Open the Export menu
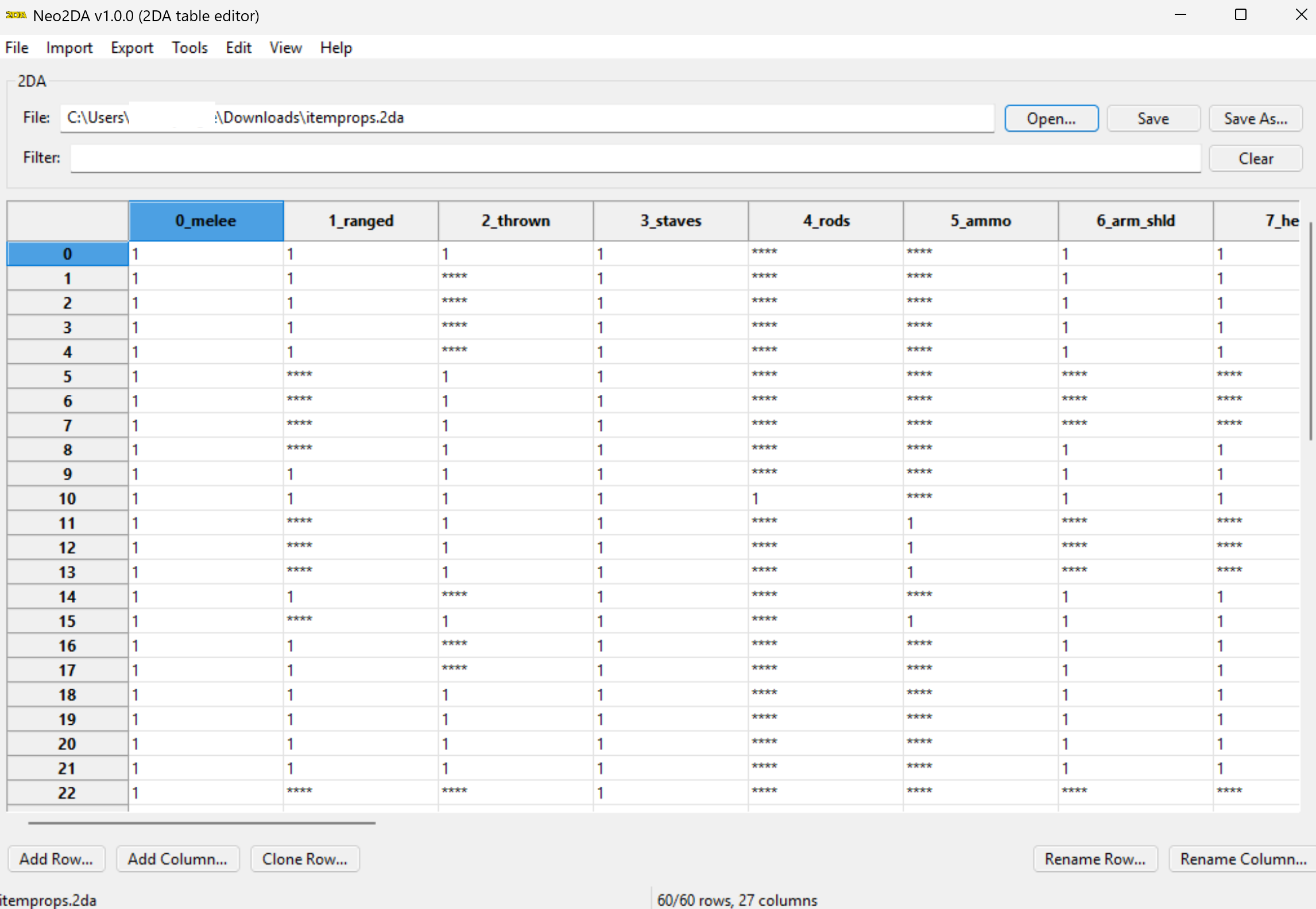The width and height of the screenshot is (1316, 909). [x=132, y=48]
